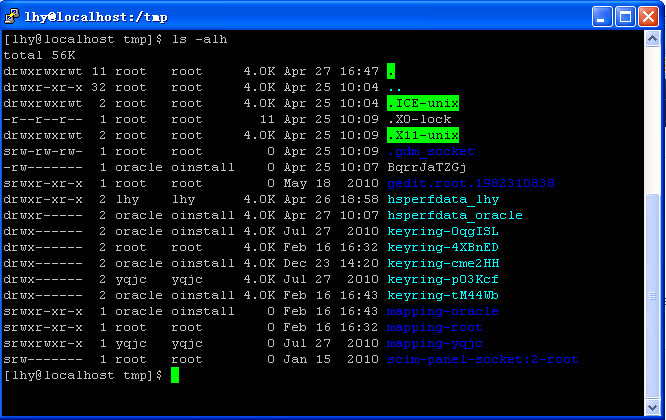Click the total 56K output line

tap(37, 55)
